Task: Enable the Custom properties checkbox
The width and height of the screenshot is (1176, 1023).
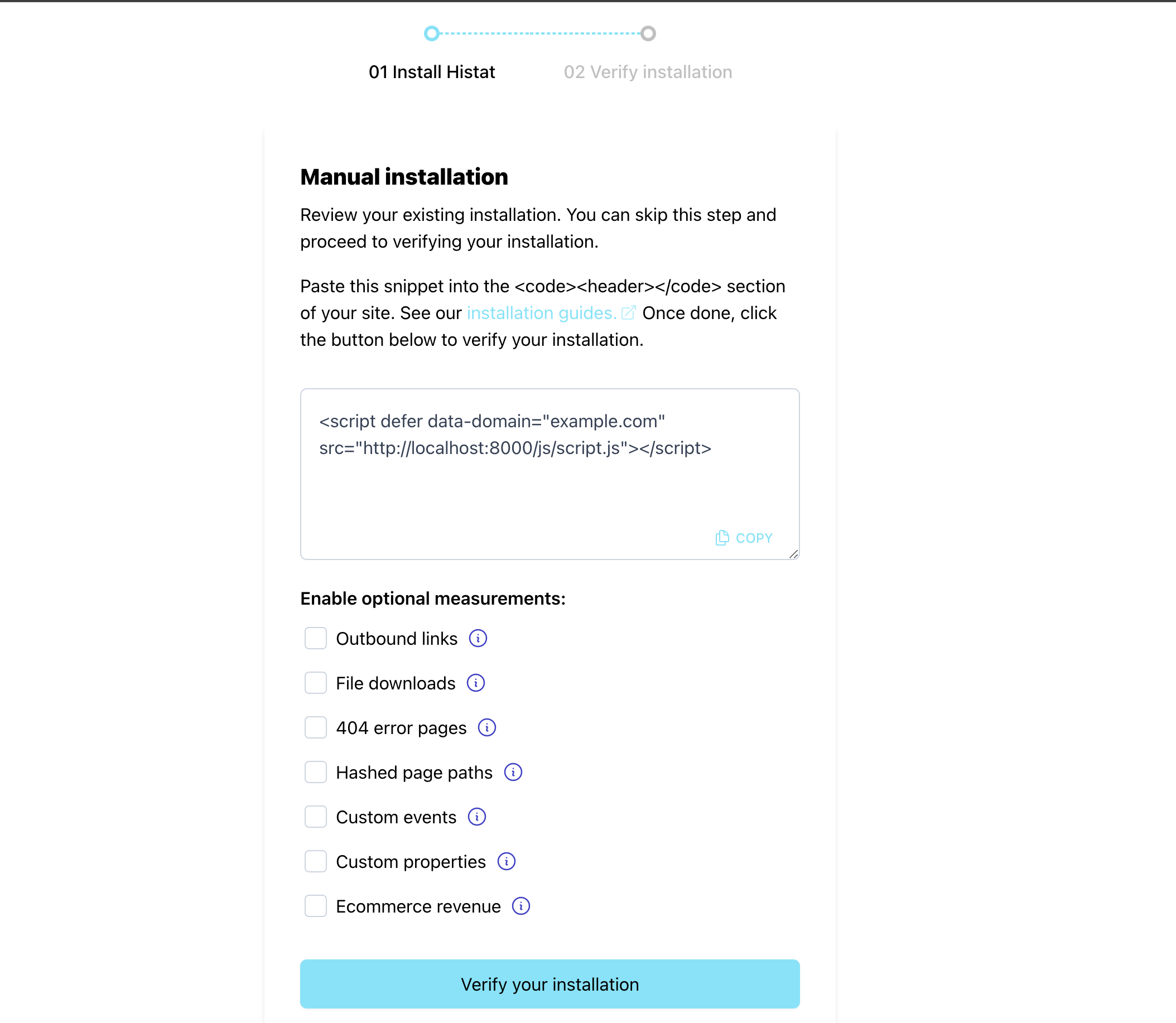Action: [314, 862]
